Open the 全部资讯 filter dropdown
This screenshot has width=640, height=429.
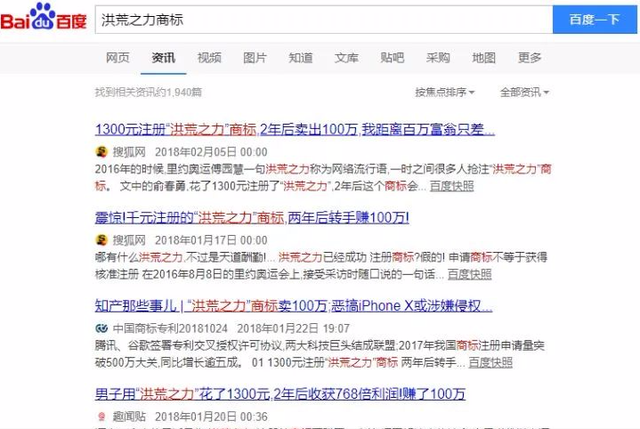(x=524, y=92)
